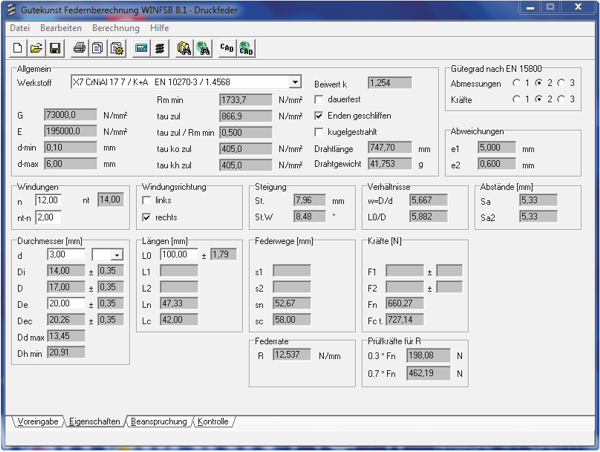The height and width of the screenshot is (452, 600).
Task: Click the new document icon
Action: [x=17, y=47]
